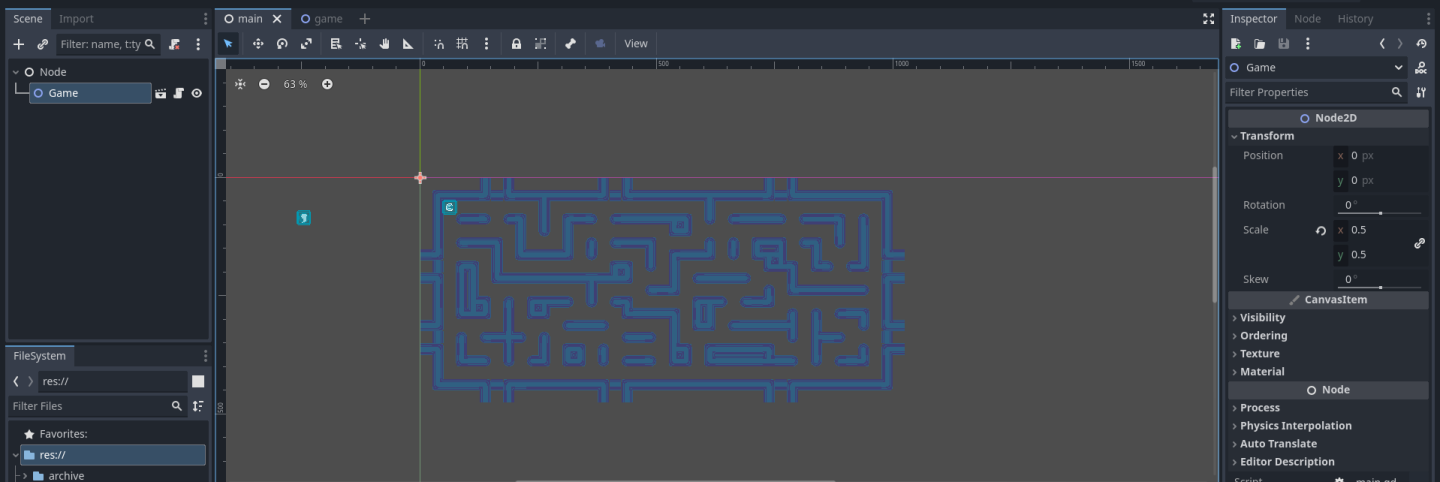This screenshot has height=482, width=1440.
Task: Activate the Rotate Mode tool
Action: [282, 44]
